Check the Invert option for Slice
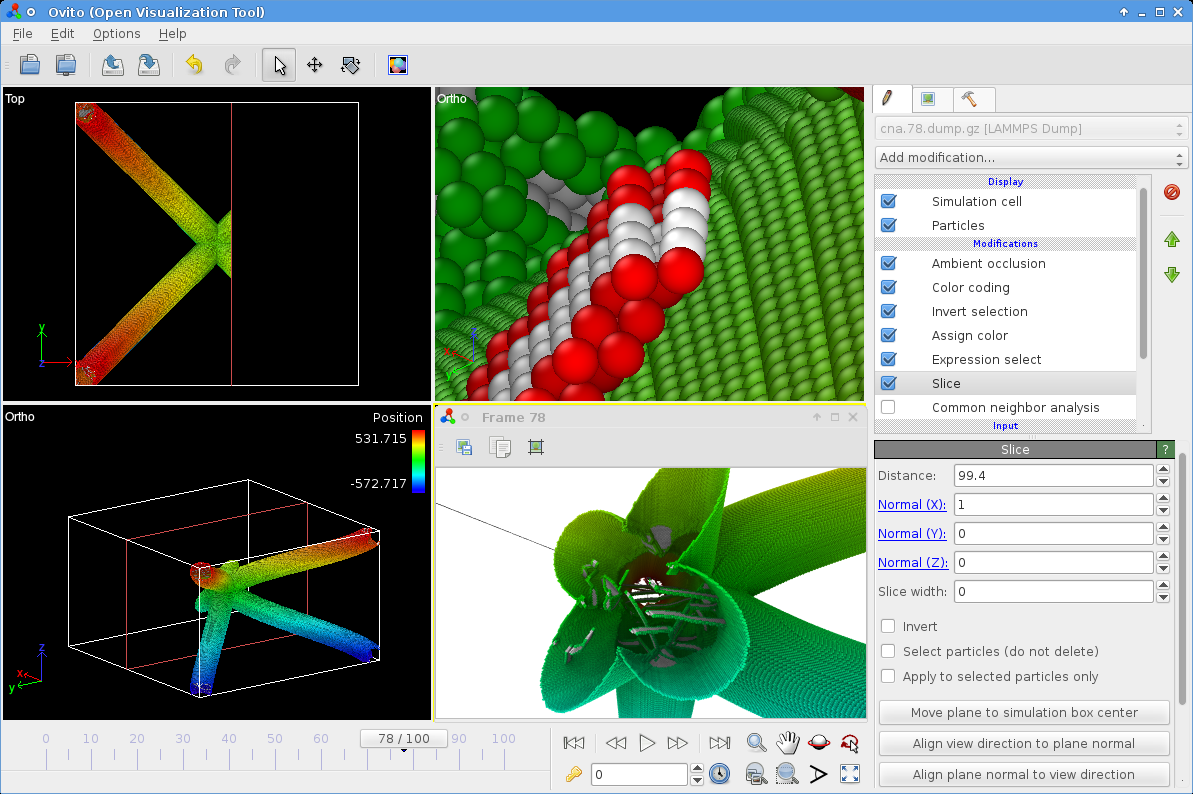The image size is (1193, 794). 888,626
